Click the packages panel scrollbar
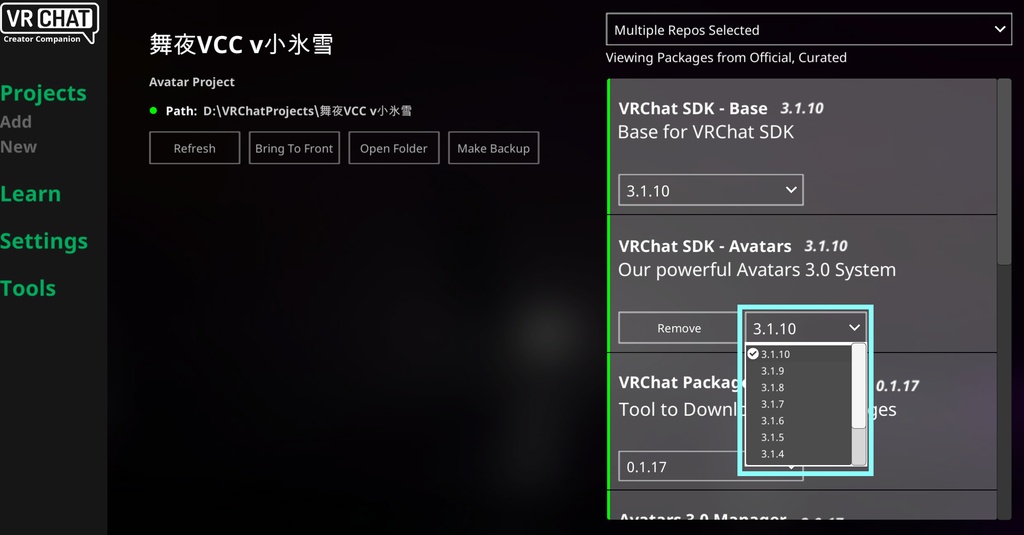The image size is (1024, 535). [1004, 172]
